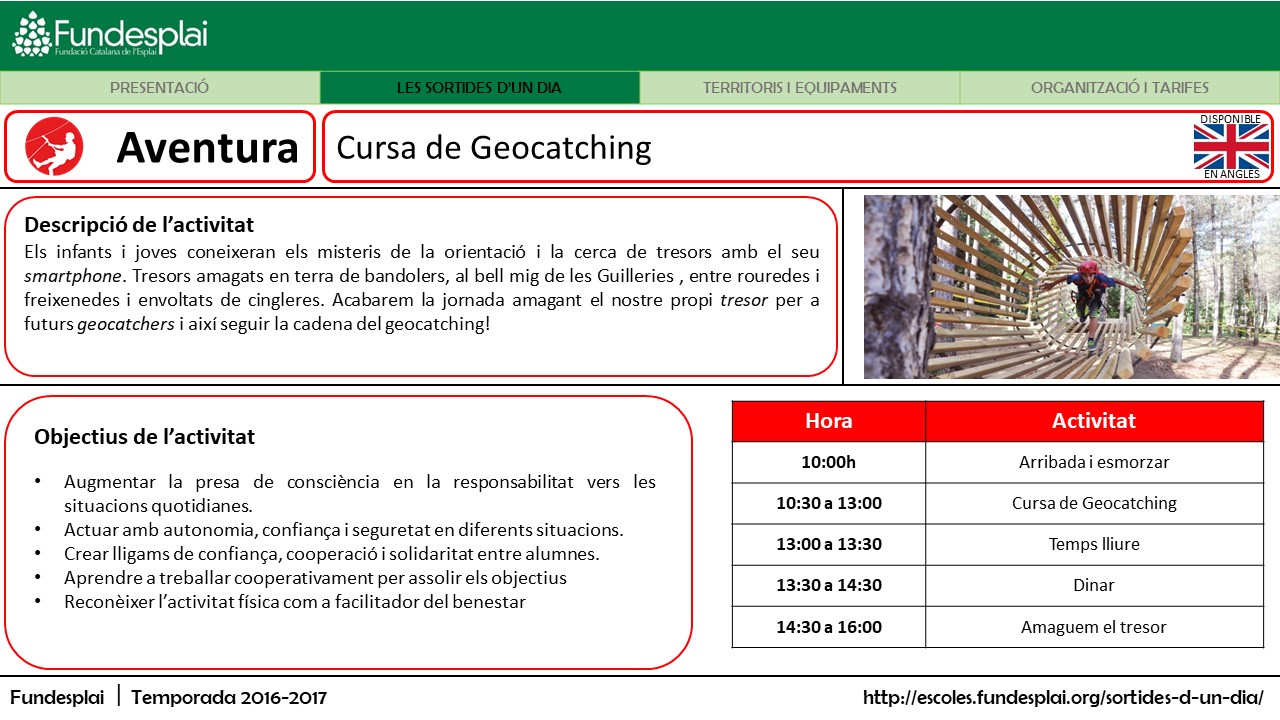Open the Presentació tab

[160, 88]
